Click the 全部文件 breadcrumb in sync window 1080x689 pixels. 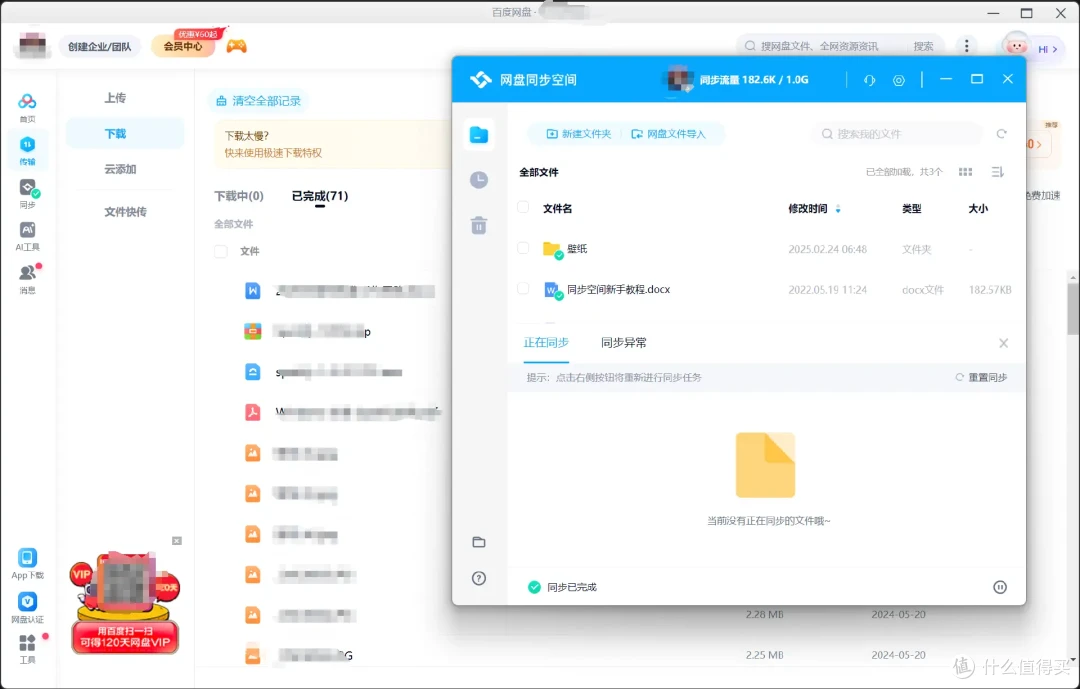539,172
